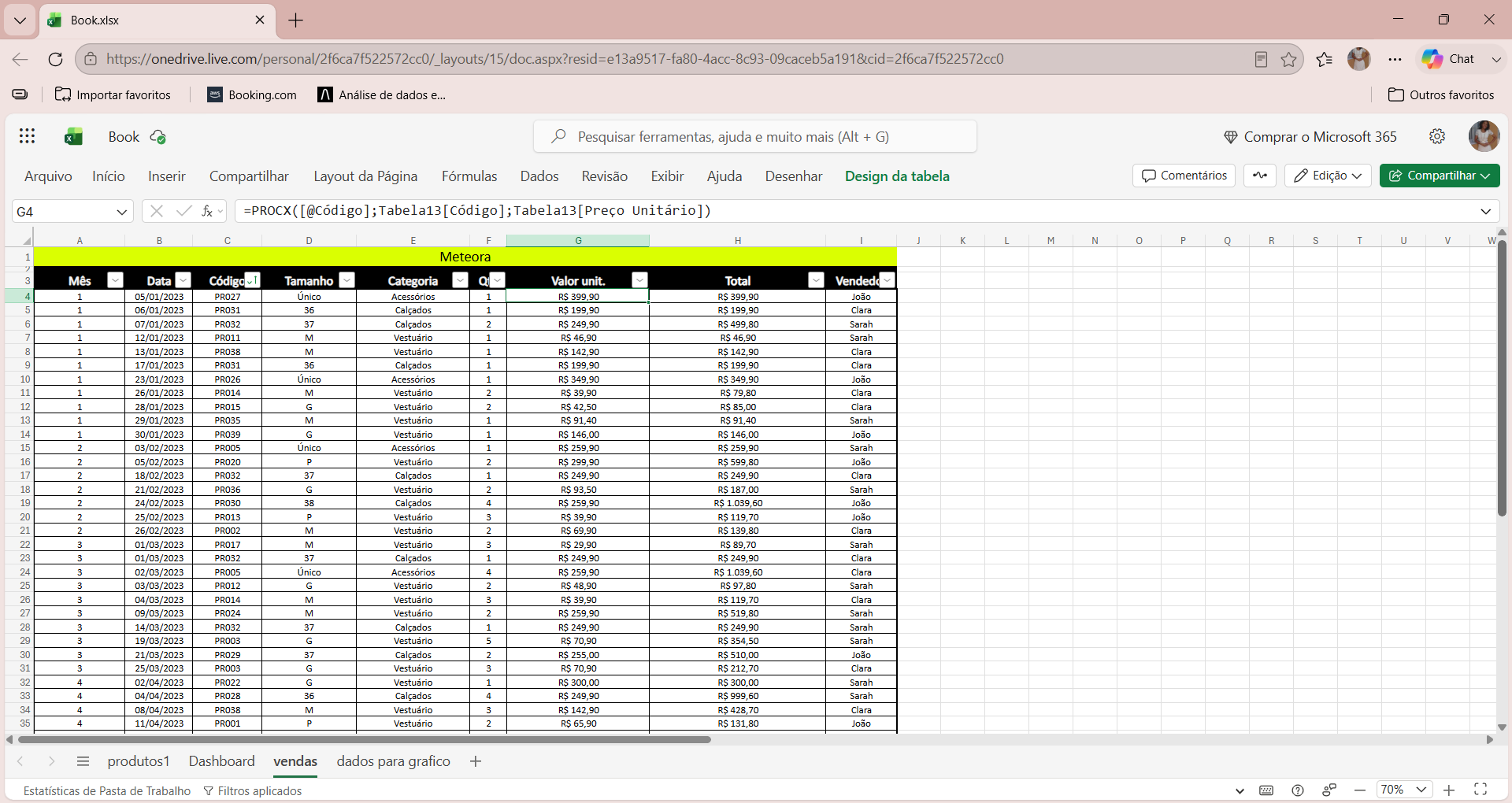Switch to the Fórmulas ribbon tab
Viewport: 1512px width, 803px height.
point(469,176)
